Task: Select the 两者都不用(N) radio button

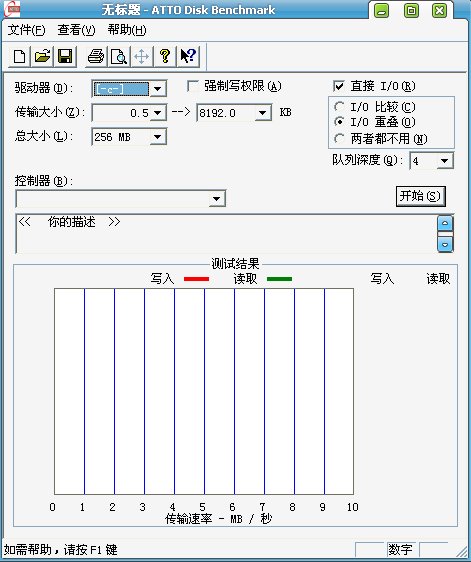Action: coord(339,138)
